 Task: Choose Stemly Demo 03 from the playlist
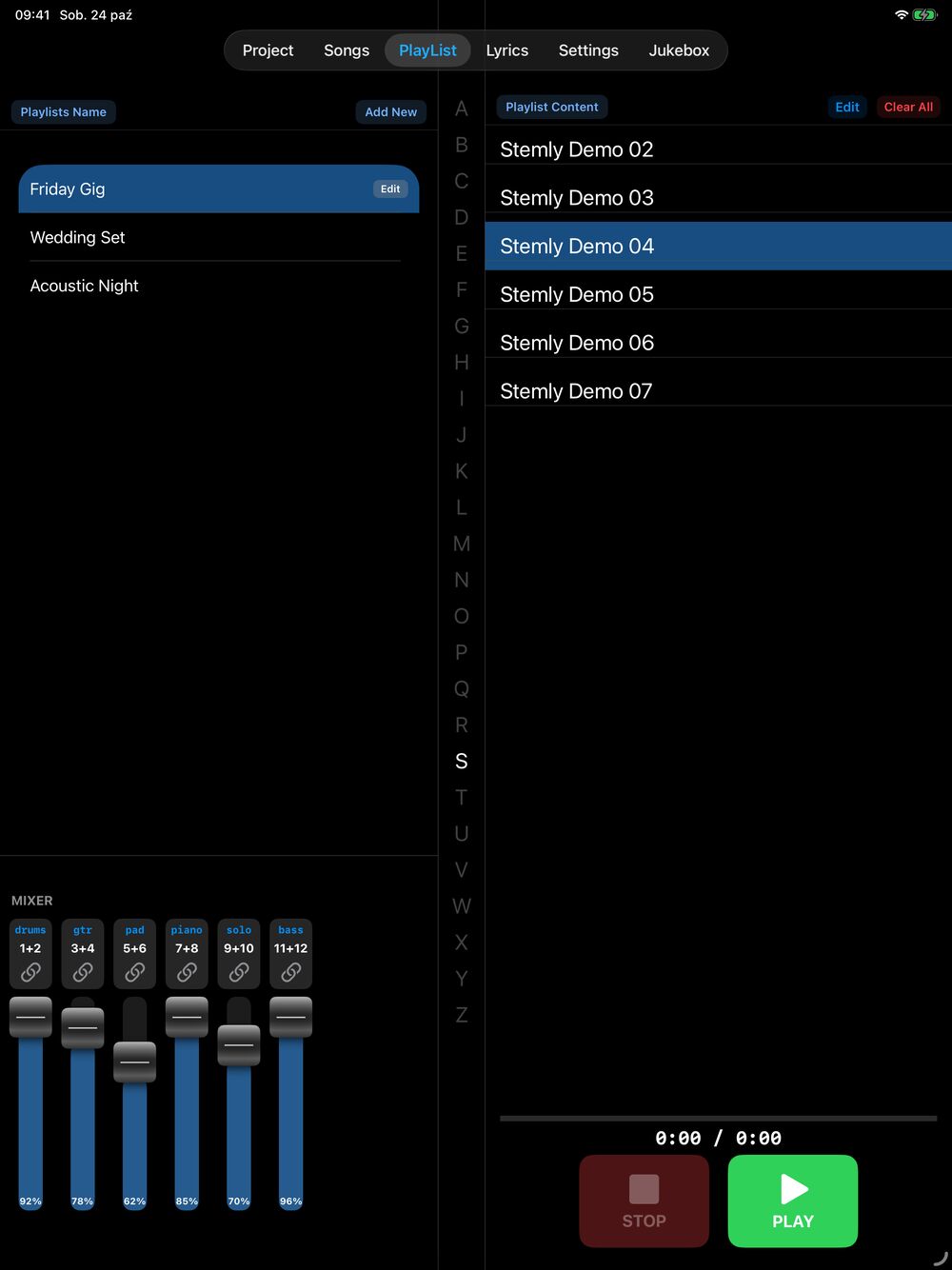tap(719, 198)
